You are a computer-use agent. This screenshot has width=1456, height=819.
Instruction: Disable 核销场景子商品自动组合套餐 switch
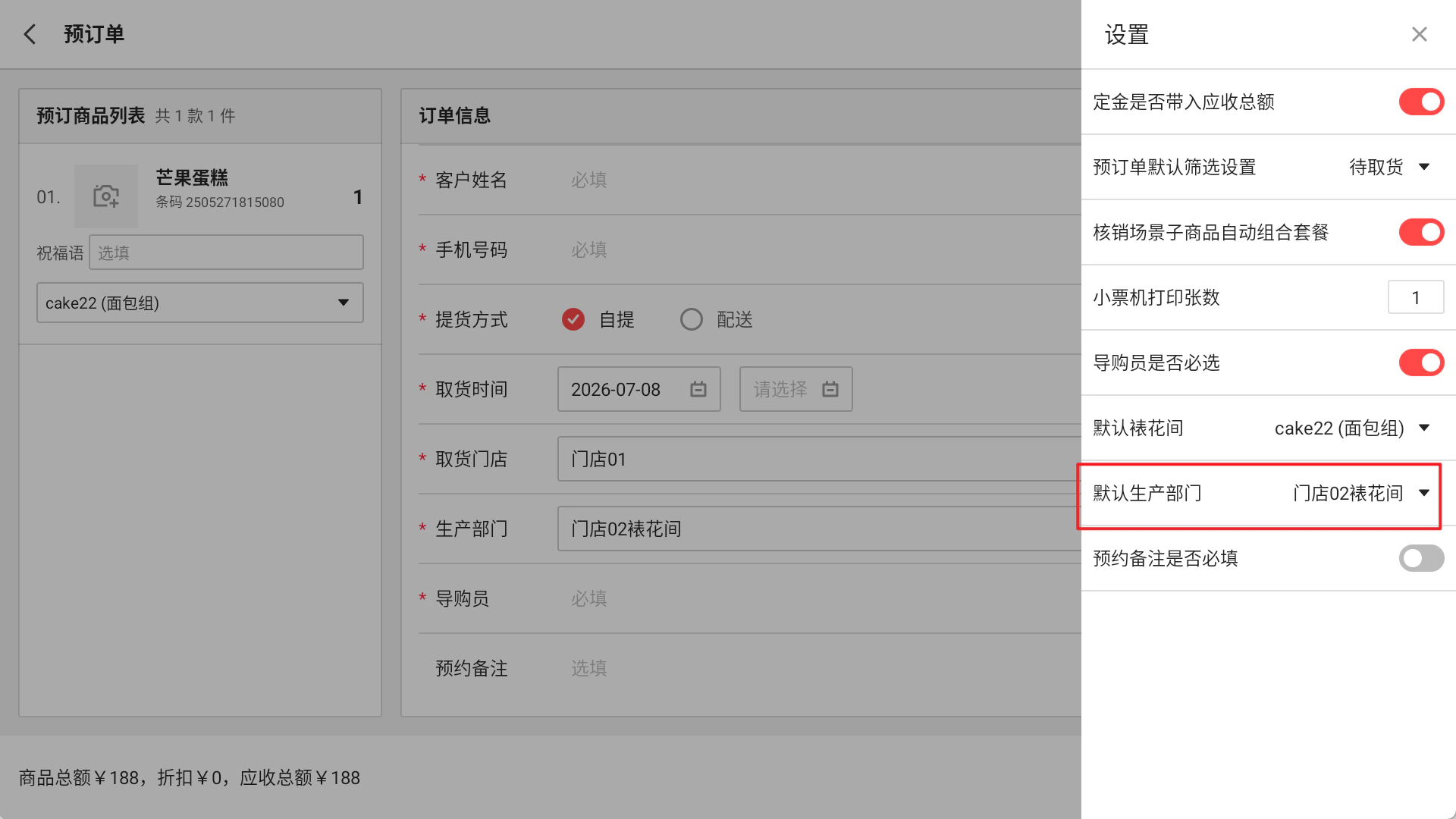pos(1421,232)
